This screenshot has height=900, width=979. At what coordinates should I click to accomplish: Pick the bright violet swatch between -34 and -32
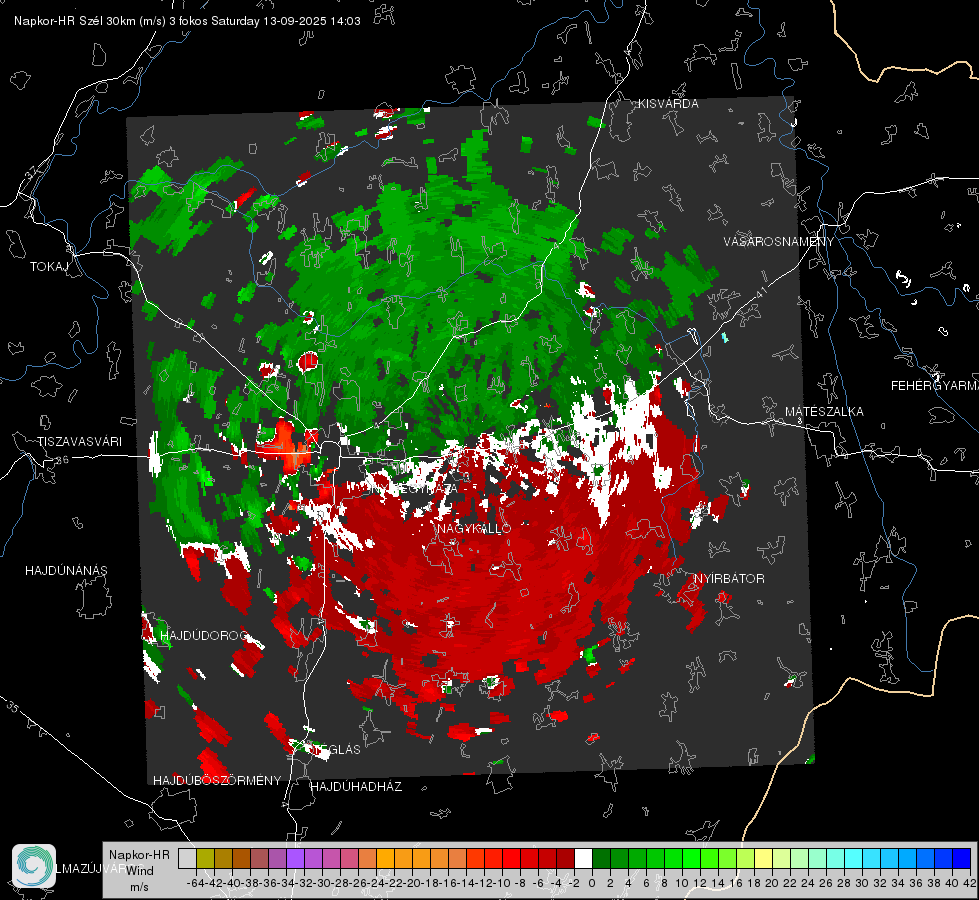pos(295,858)
